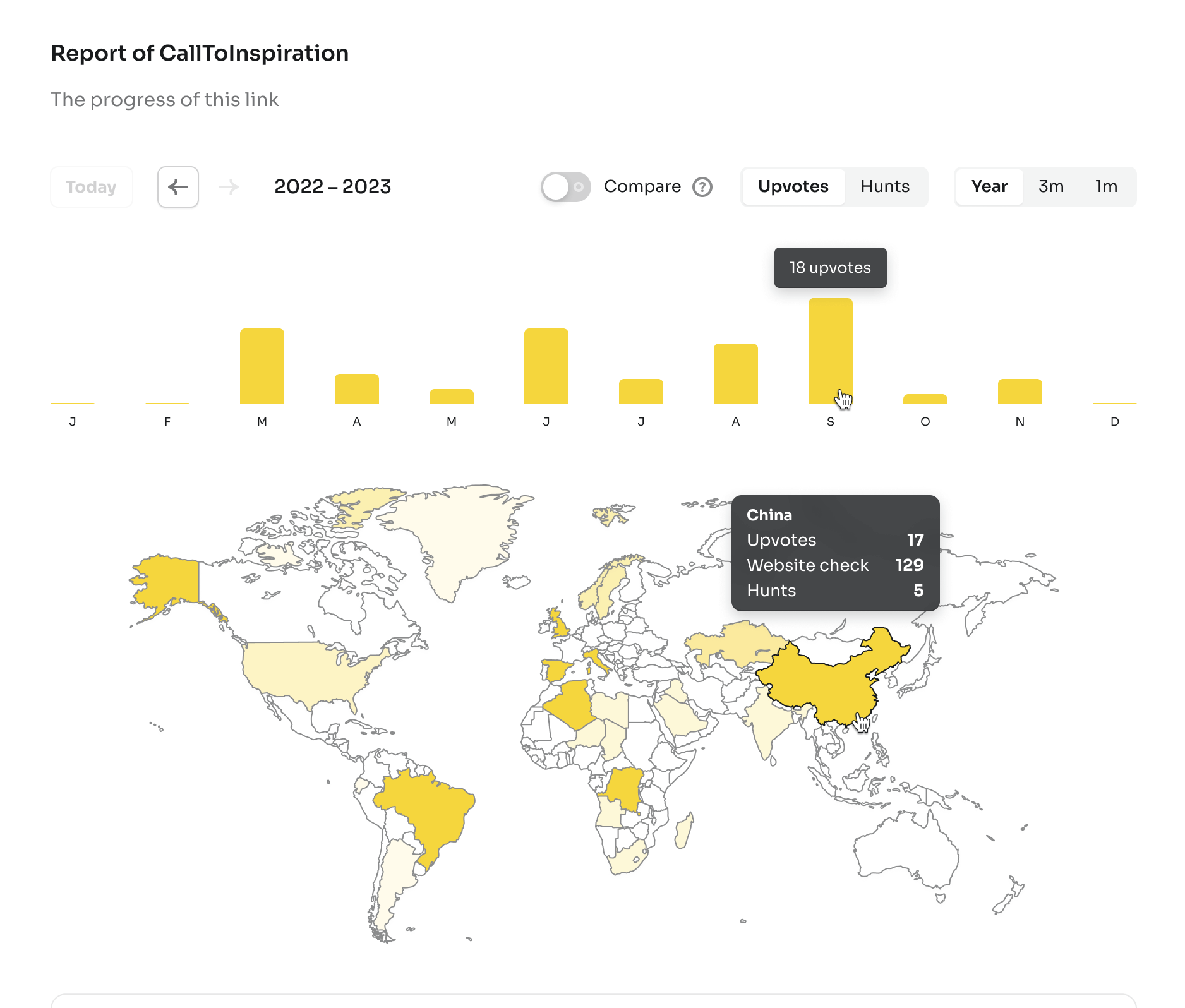
Task: Select the Year time range
Action: [989, 187]
